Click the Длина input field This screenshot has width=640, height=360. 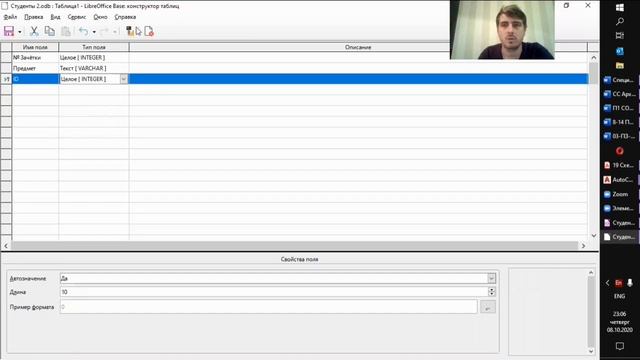[x=273, y=292]
